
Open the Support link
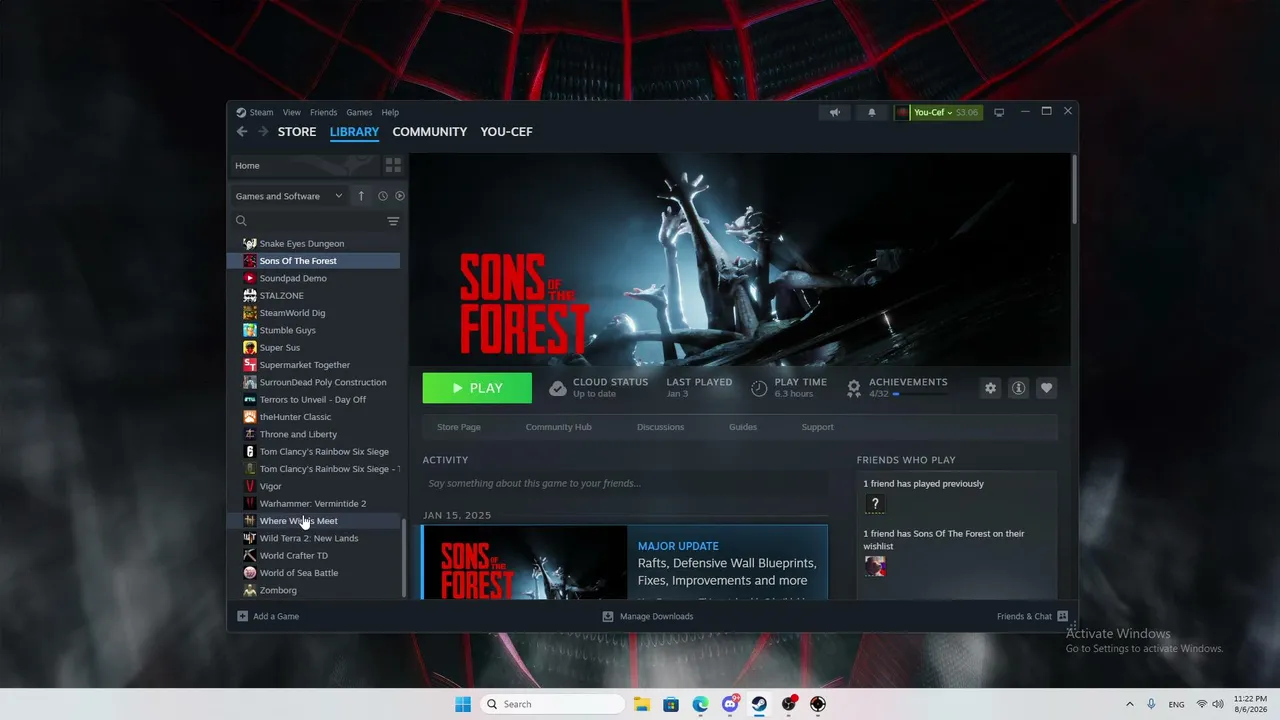[x=817, y=427]
